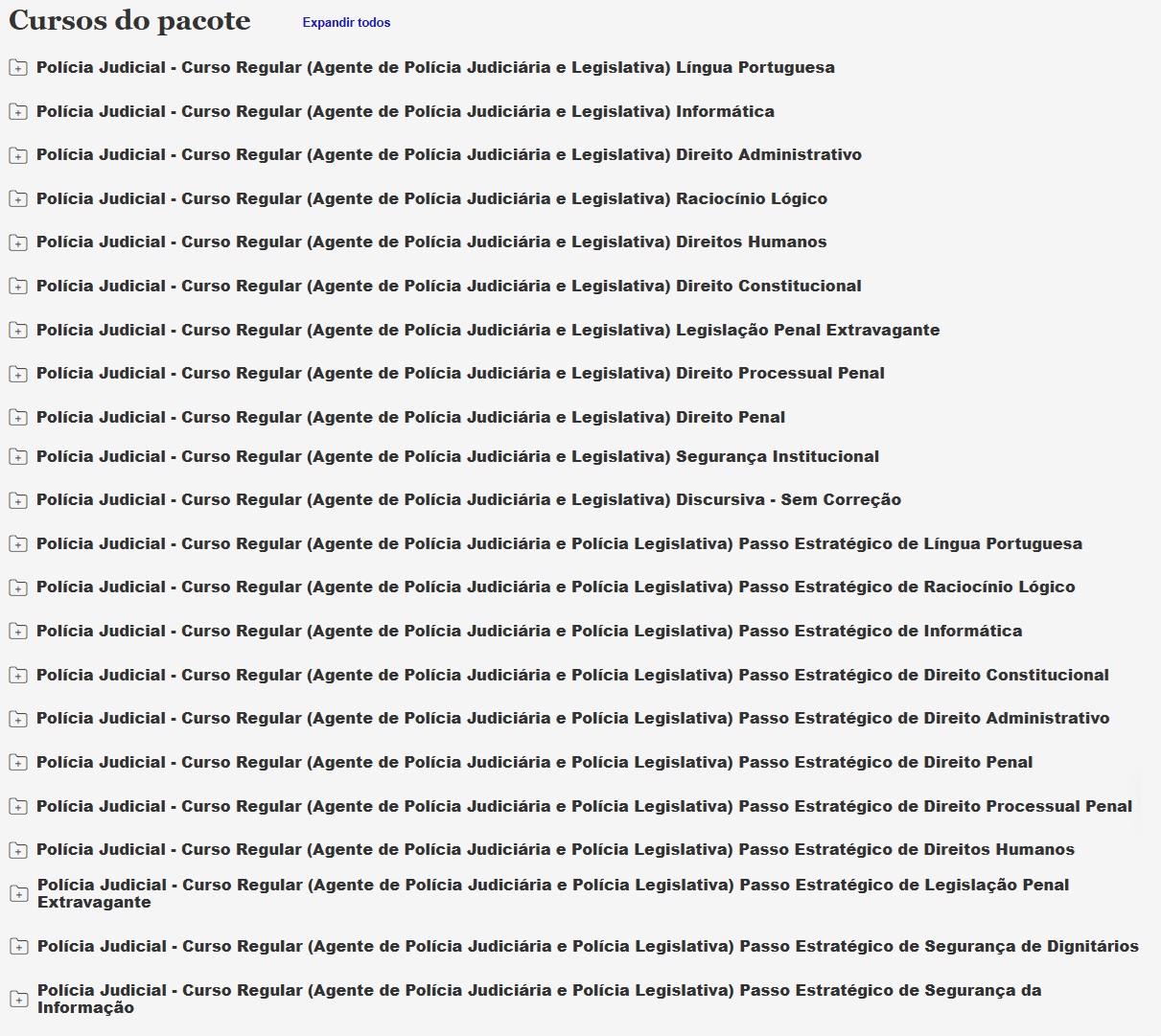The image size is (1161, 1036).
Task: Expand the Língua Portuguesa course folder icon
Action: point(18,68)
